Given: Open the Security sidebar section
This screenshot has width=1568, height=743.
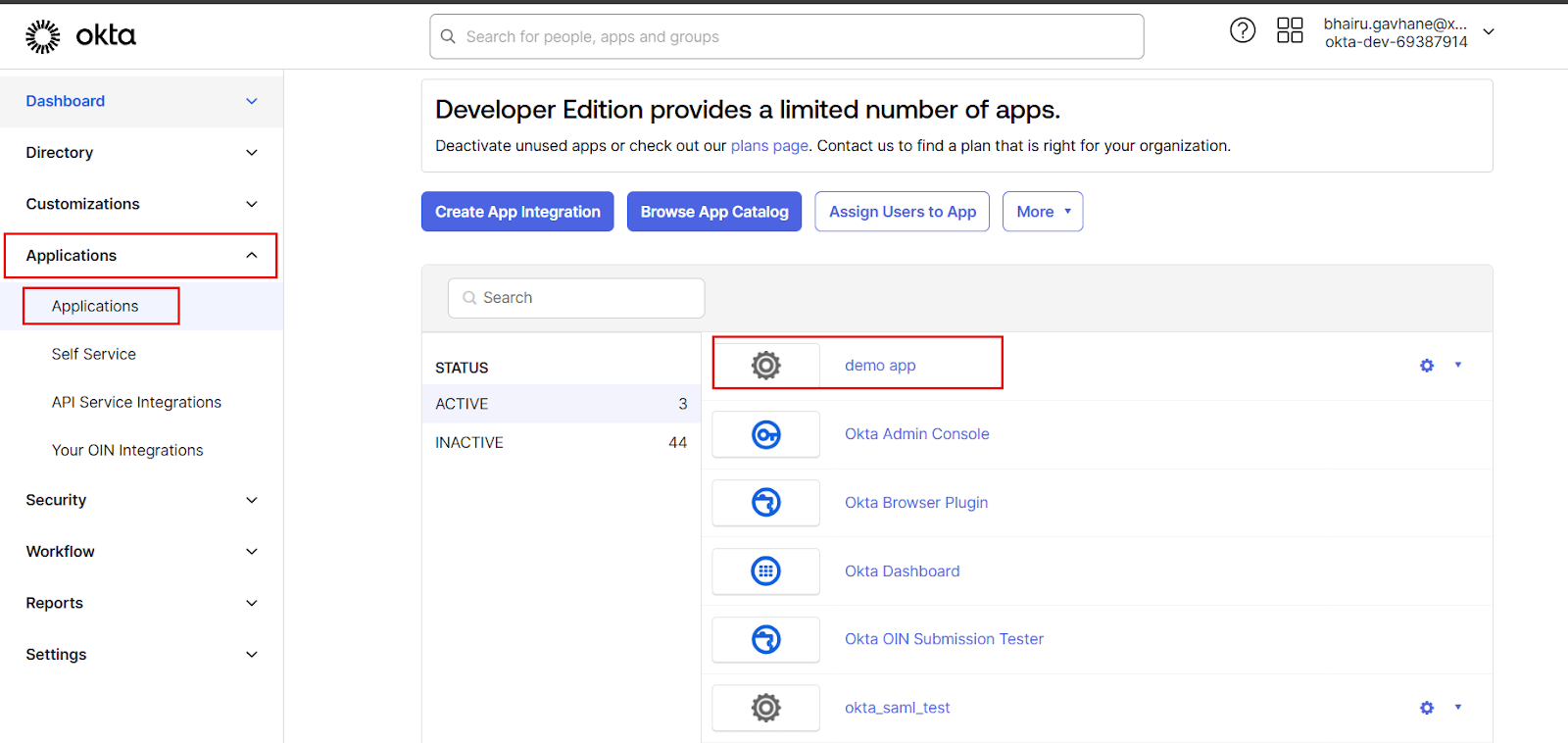Looking at the screenshot, I should pyautogui.click(x=141, y=500).
